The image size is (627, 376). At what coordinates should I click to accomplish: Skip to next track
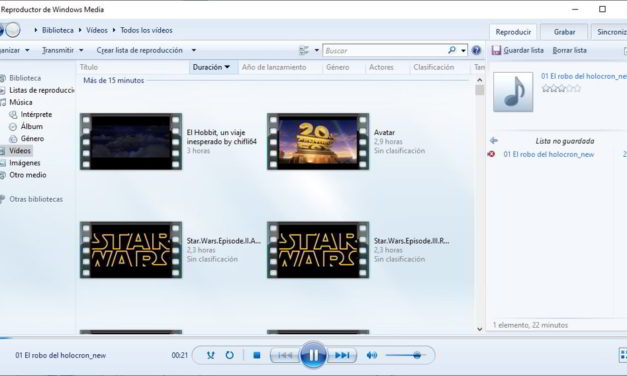coord(342,355)
